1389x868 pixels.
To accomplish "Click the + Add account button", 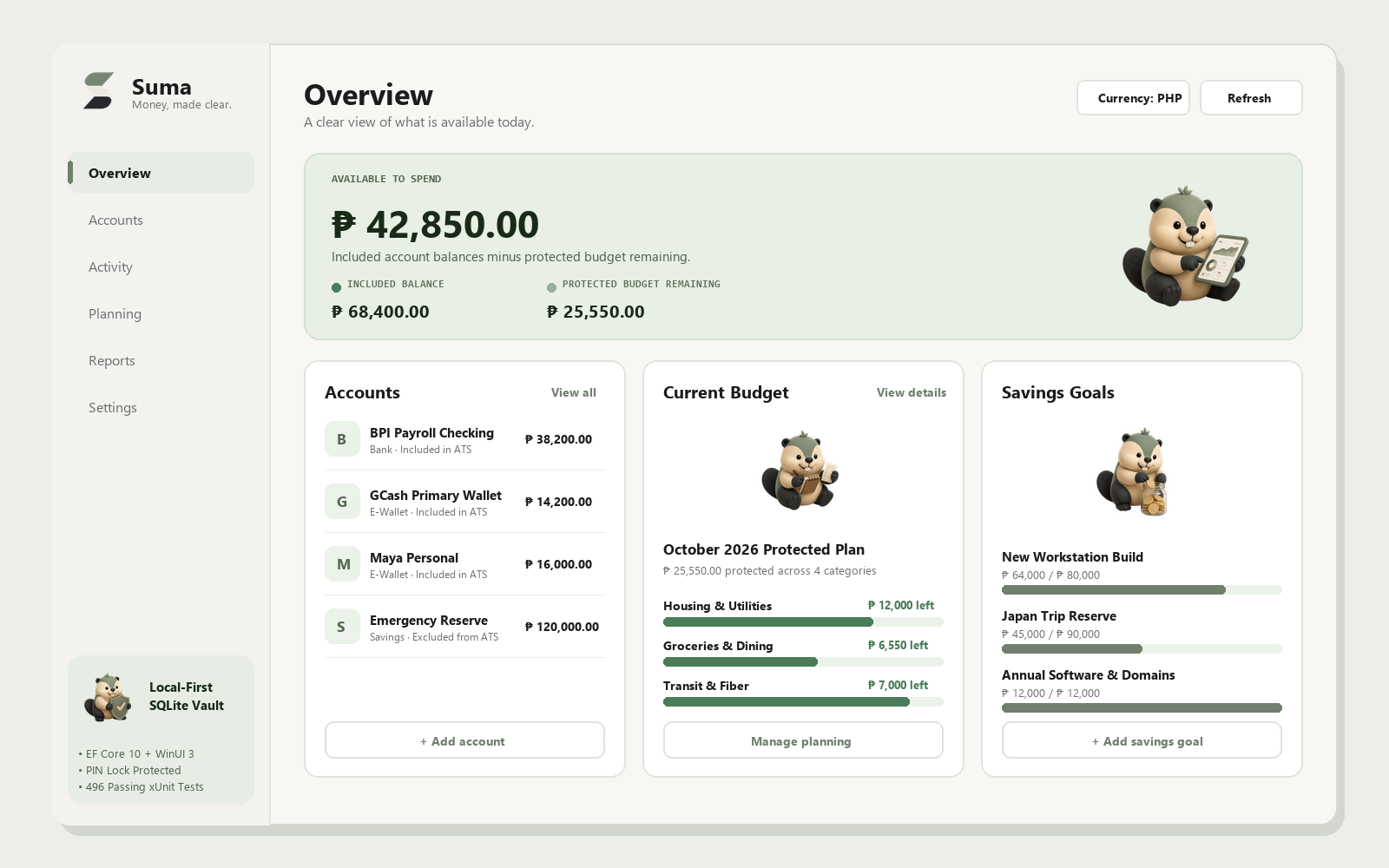I will (x=464, y=740).
